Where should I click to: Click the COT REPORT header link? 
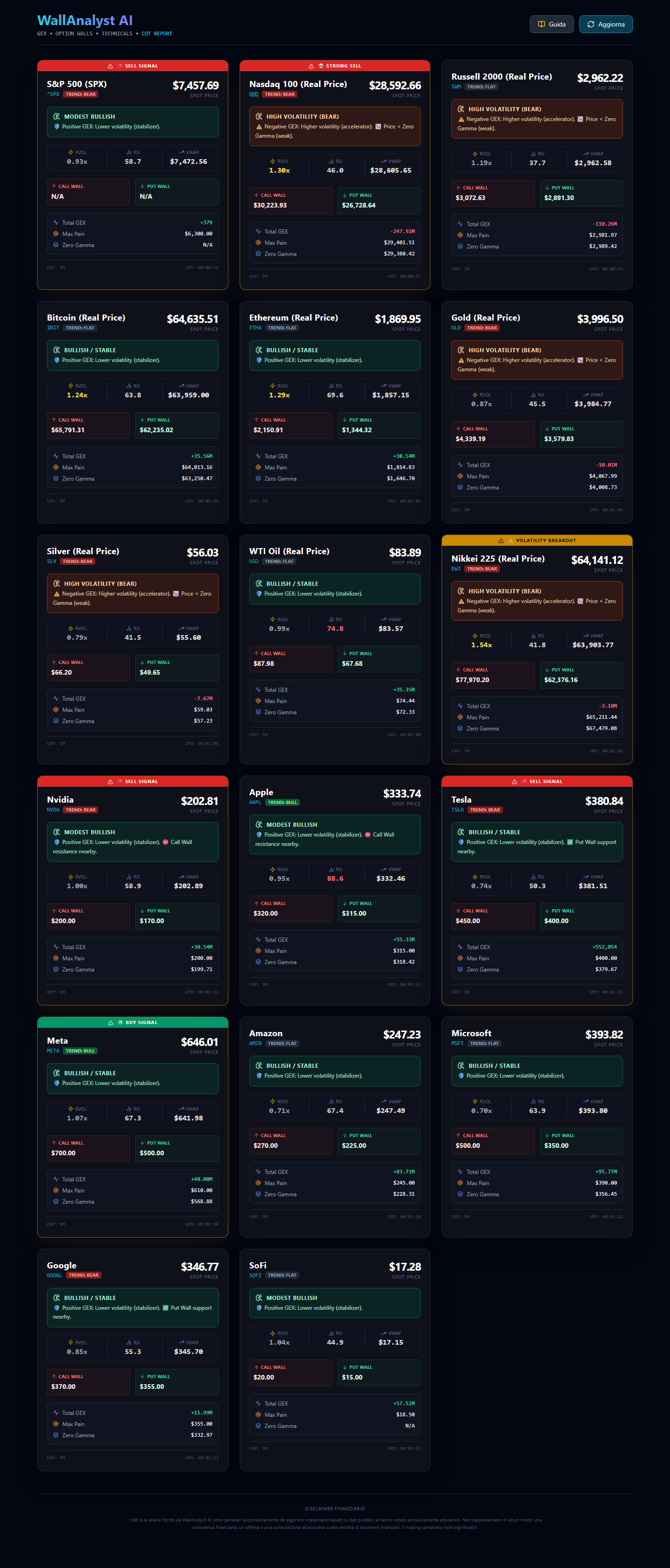pyautogui.click(x=157, y=34)
